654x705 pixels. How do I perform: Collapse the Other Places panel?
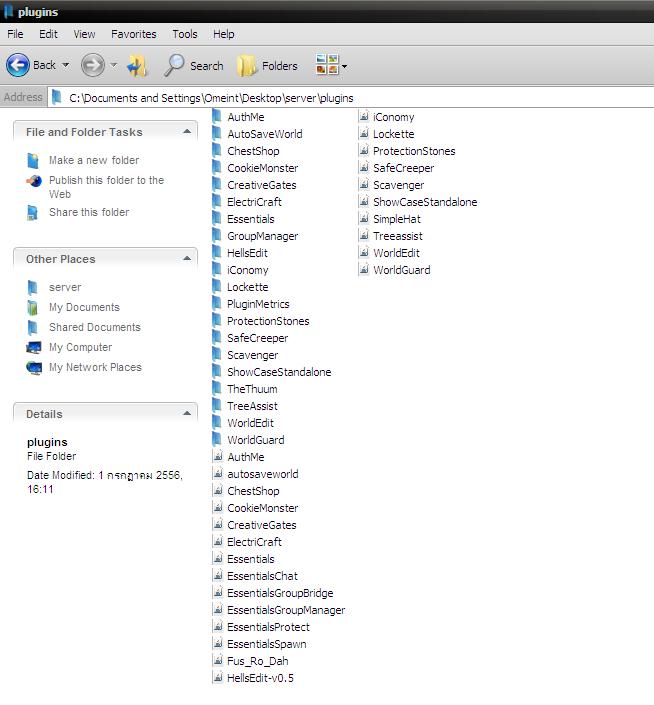[187, 259]
